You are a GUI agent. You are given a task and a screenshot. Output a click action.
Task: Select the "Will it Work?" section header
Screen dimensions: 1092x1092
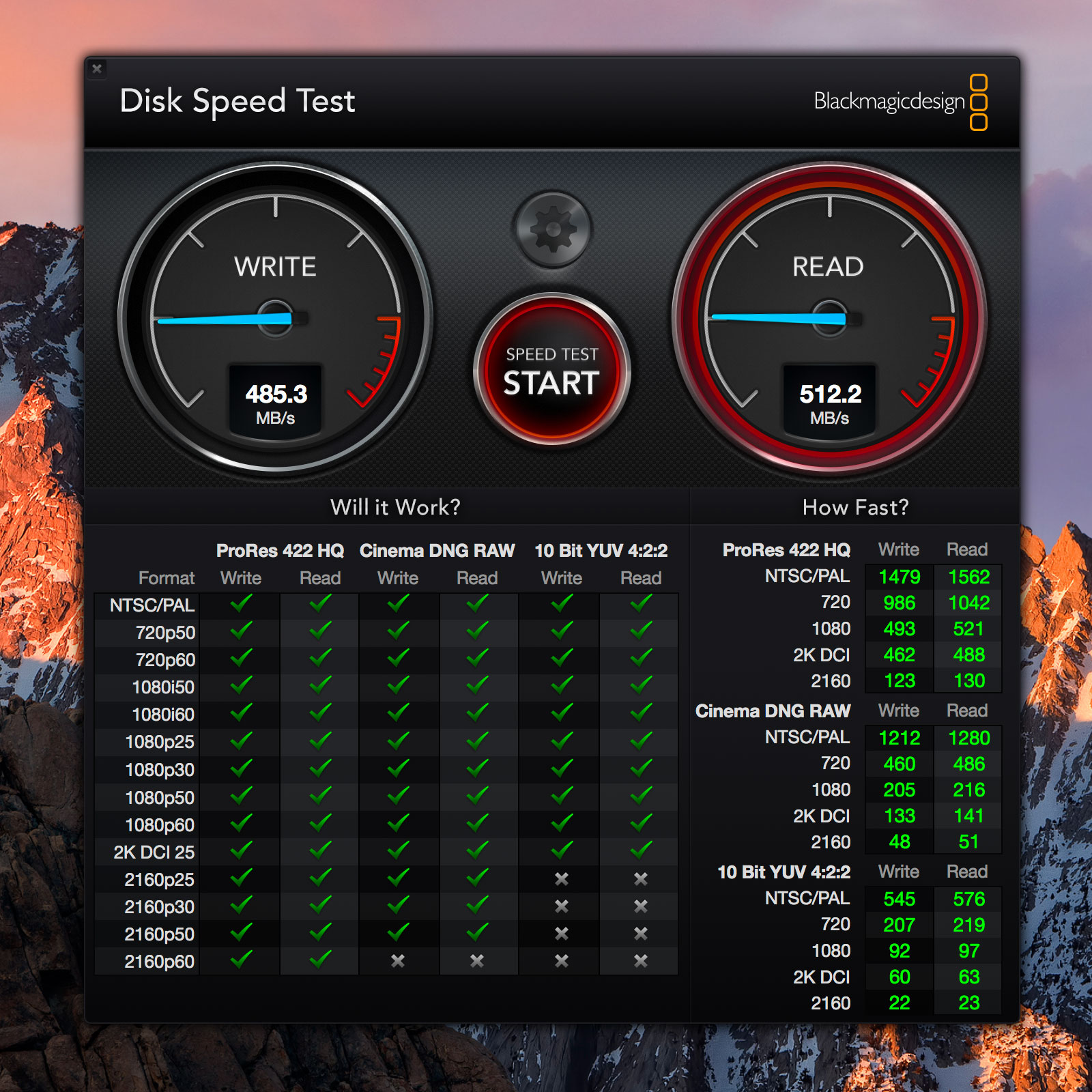coord(395,507)
